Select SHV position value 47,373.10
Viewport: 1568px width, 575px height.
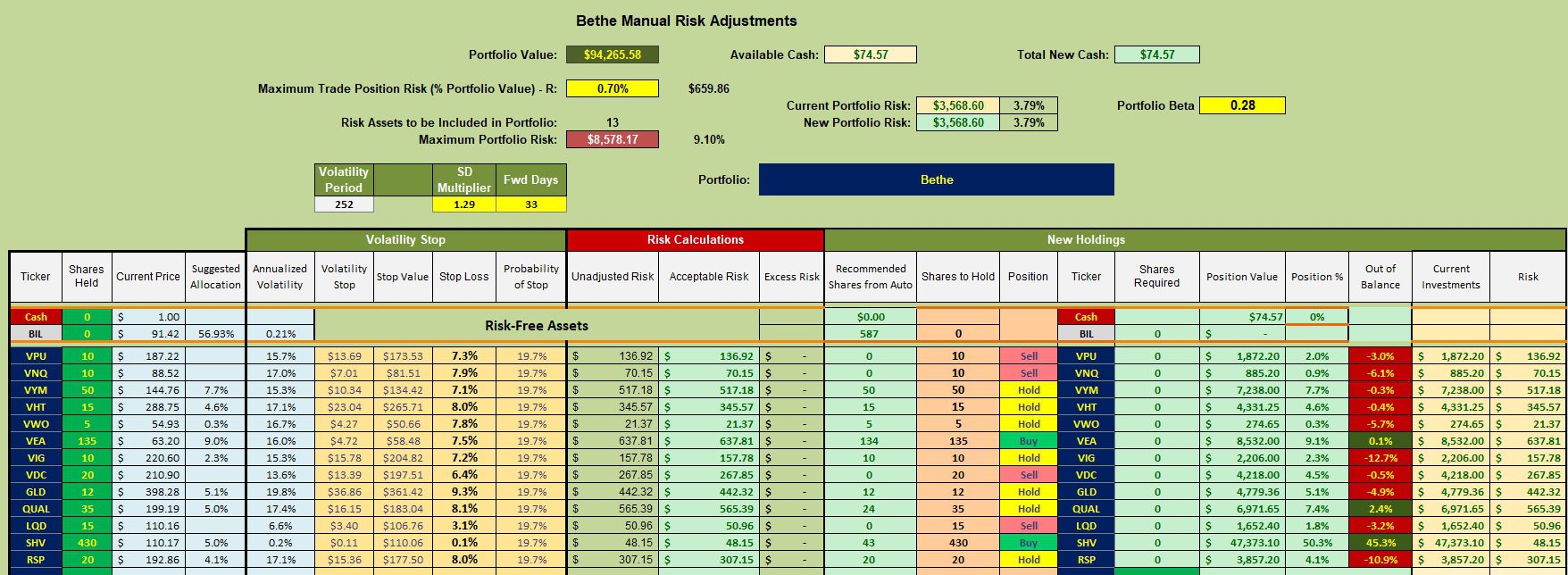pos(1242,542)
